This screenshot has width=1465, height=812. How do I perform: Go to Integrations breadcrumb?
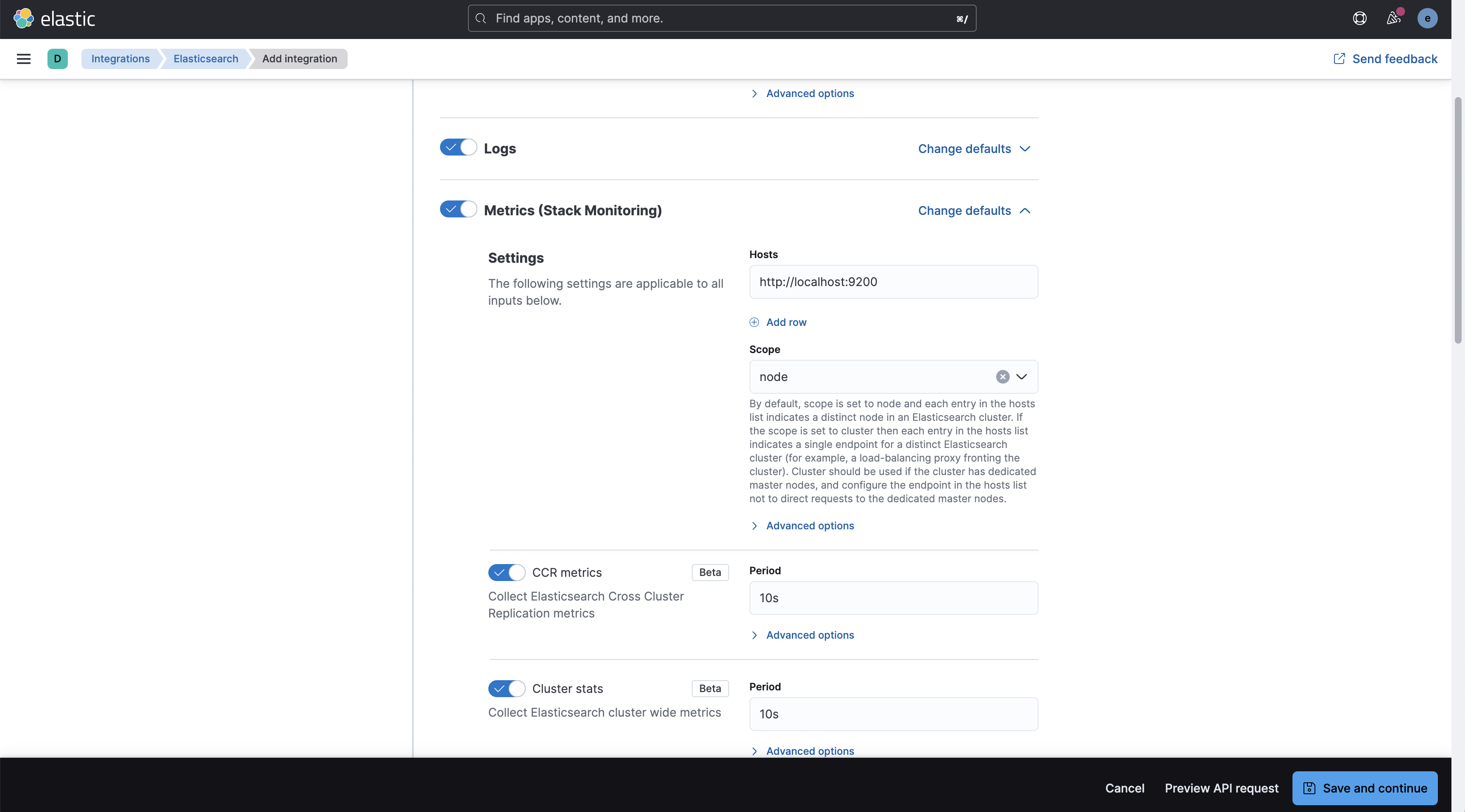pos(120,58)
